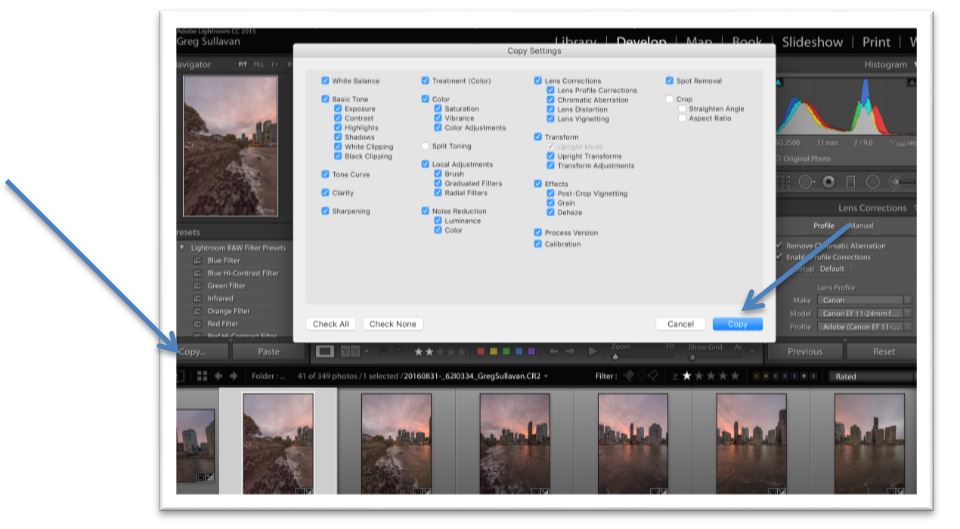The image size is (960, 529).
Task: Switch to the Slideshow module
Action: [812, 42]
